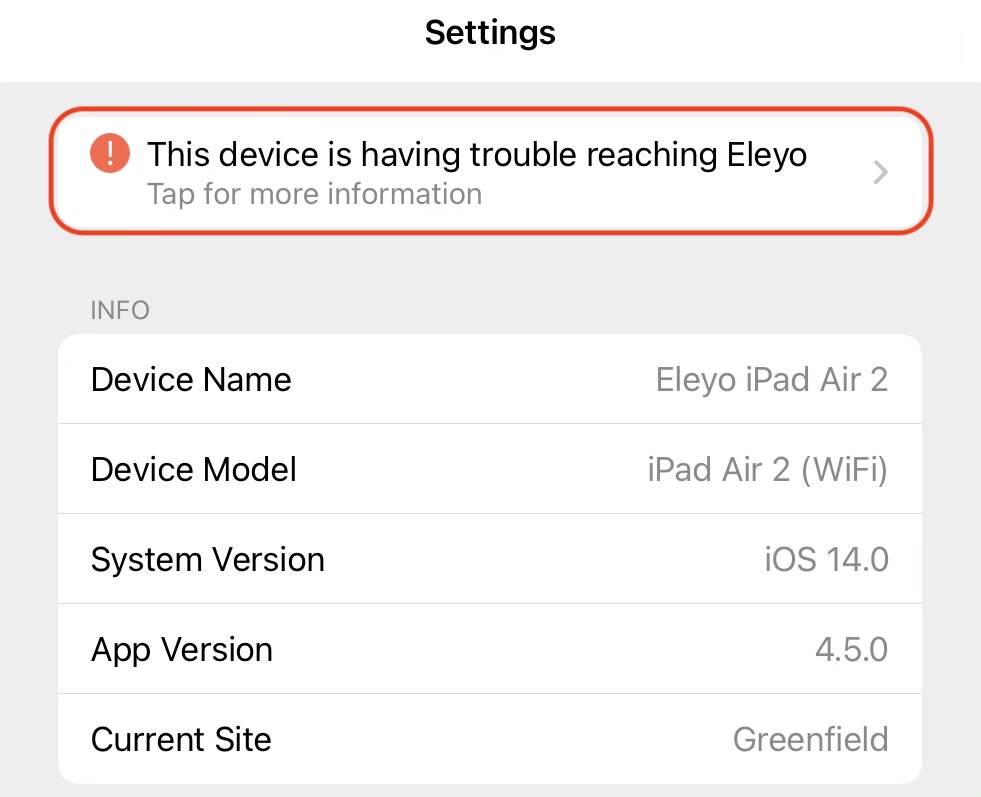
Task: Click the word 'Model' in the Device Model row
Action: (x=250, y=469)
